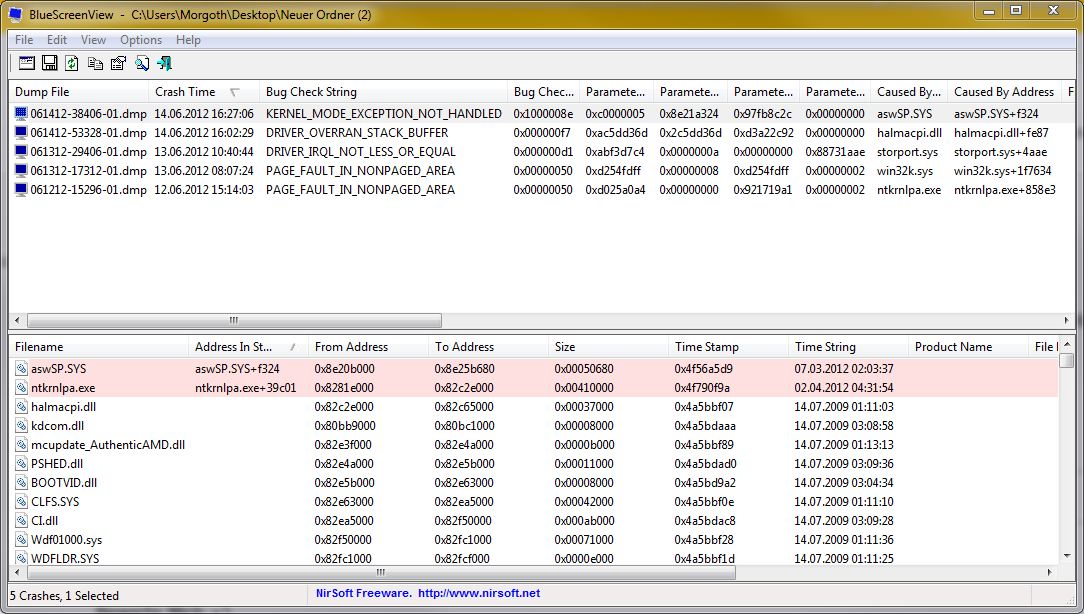
Task: Click the Find magnifier toolbar icon
Action: (x=142, y=64)
